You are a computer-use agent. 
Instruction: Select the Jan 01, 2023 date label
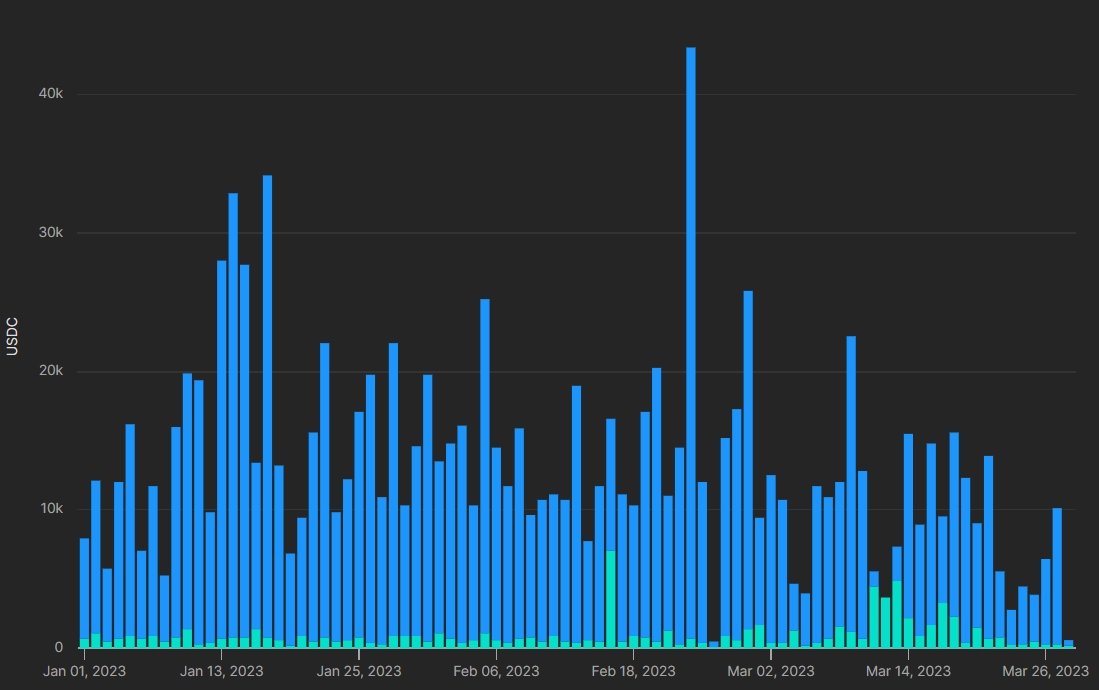tap(85, 670)
